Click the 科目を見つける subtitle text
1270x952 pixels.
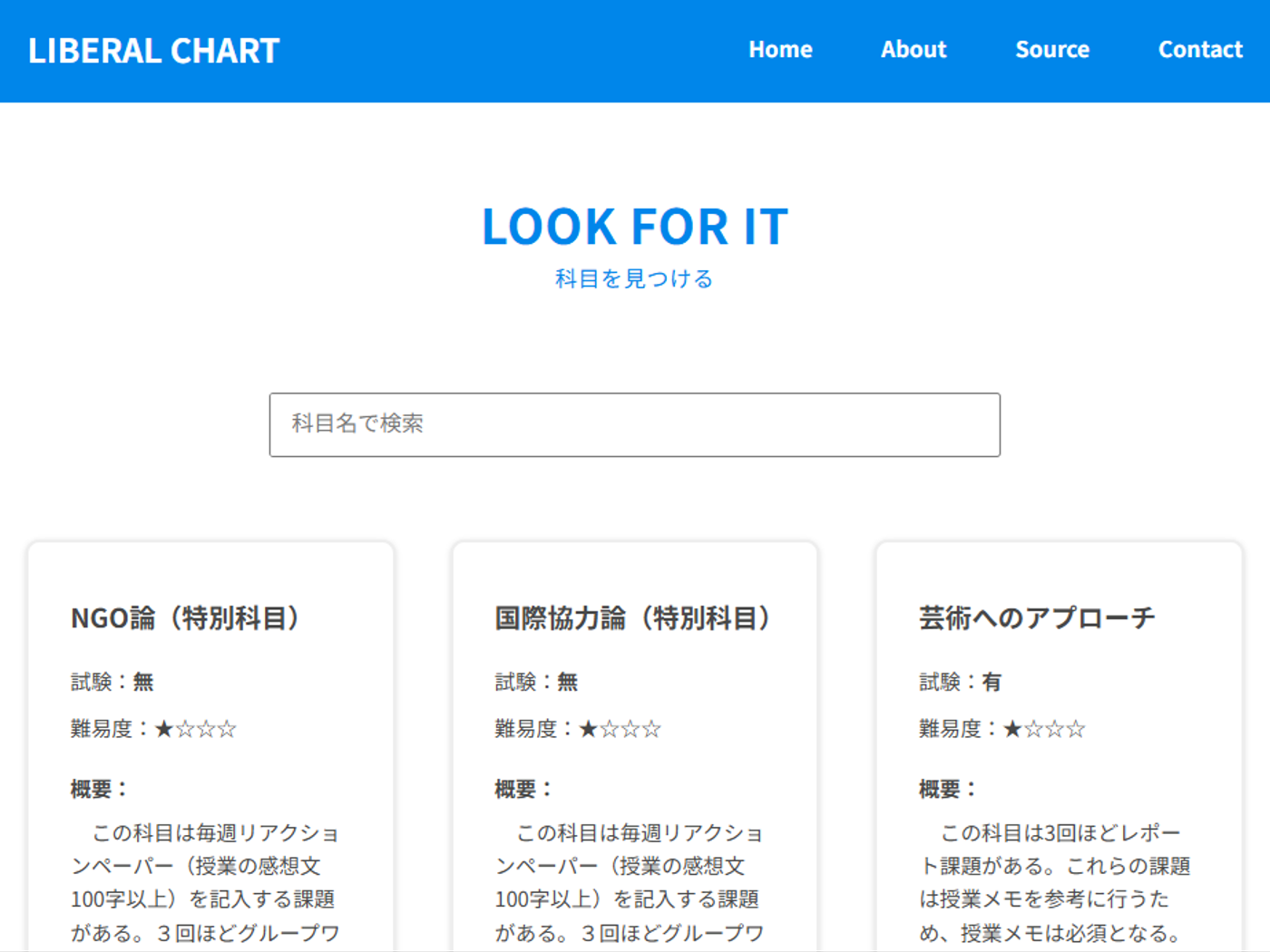pos(634,278)
